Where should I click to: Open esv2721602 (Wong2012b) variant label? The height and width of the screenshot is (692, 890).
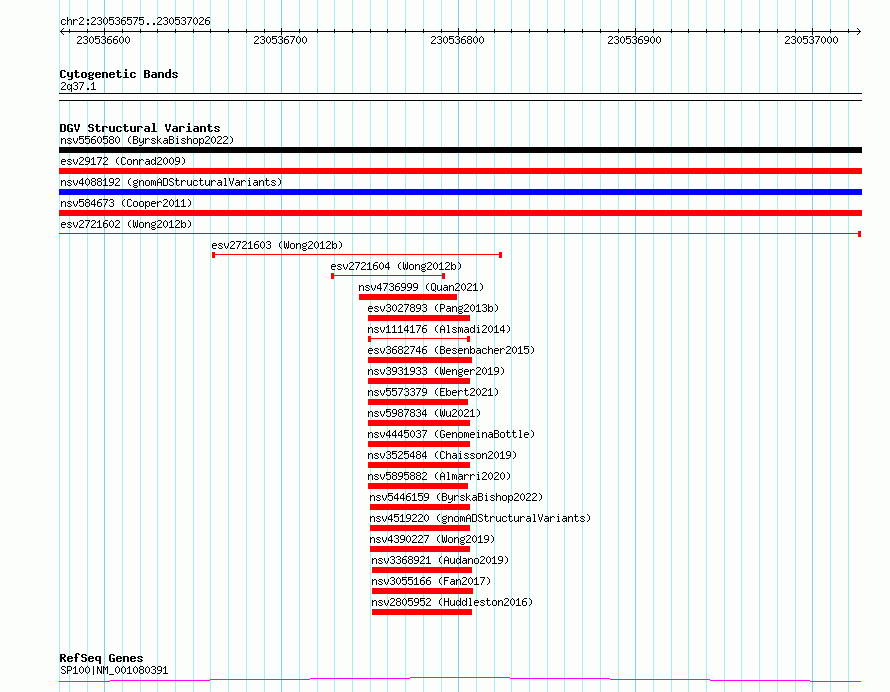(126, 224)
